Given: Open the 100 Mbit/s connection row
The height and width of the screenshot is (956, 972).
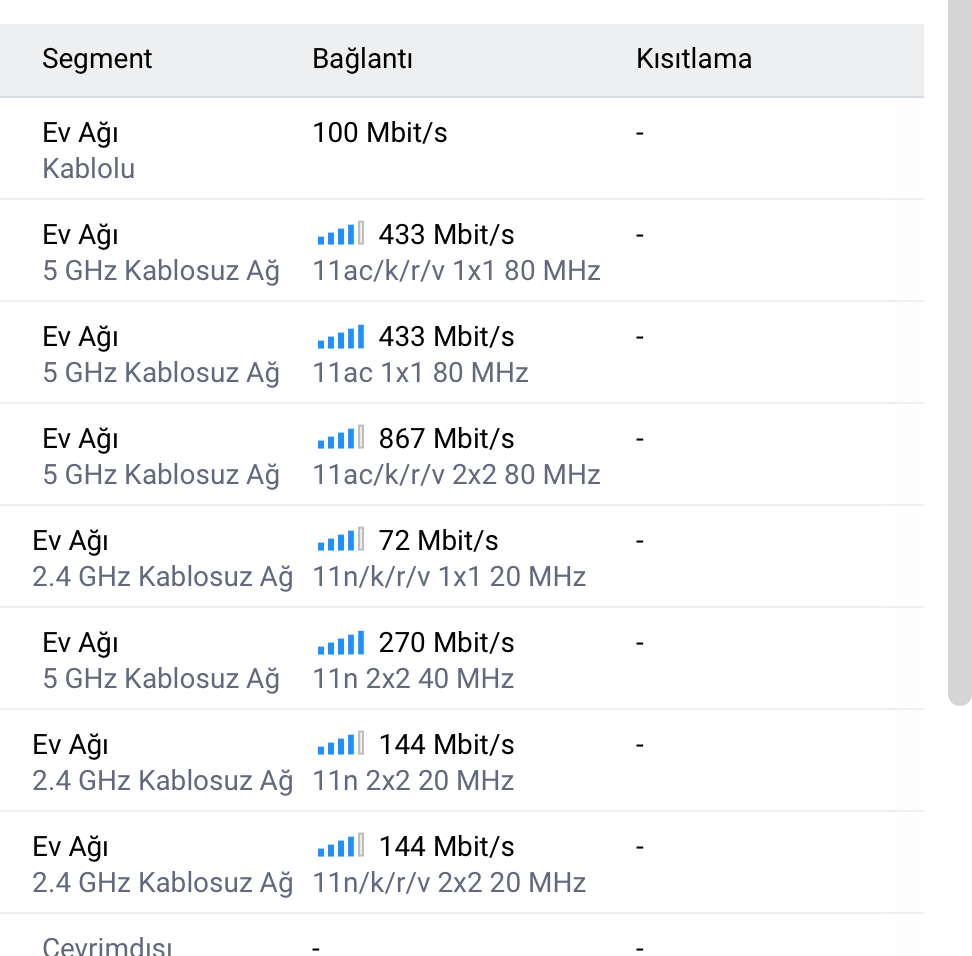Looking at the screenshot, I should (x=462, y=149).
